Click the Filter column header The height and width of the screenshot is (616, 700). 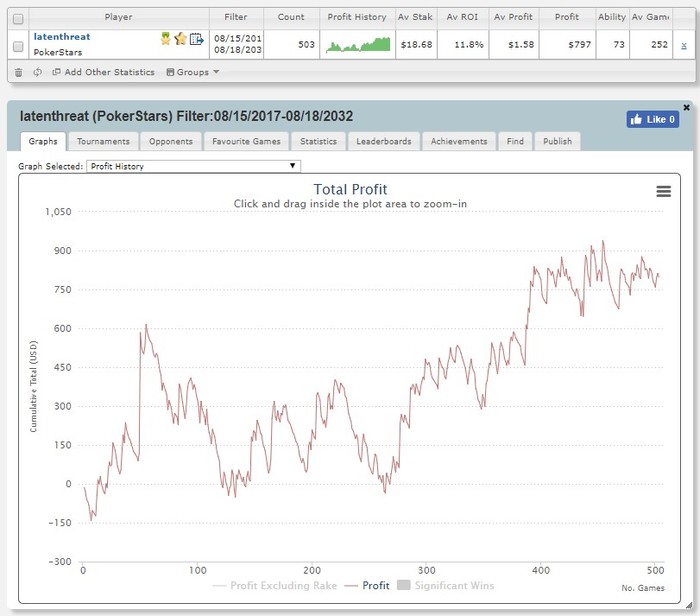tap(236, 17)
